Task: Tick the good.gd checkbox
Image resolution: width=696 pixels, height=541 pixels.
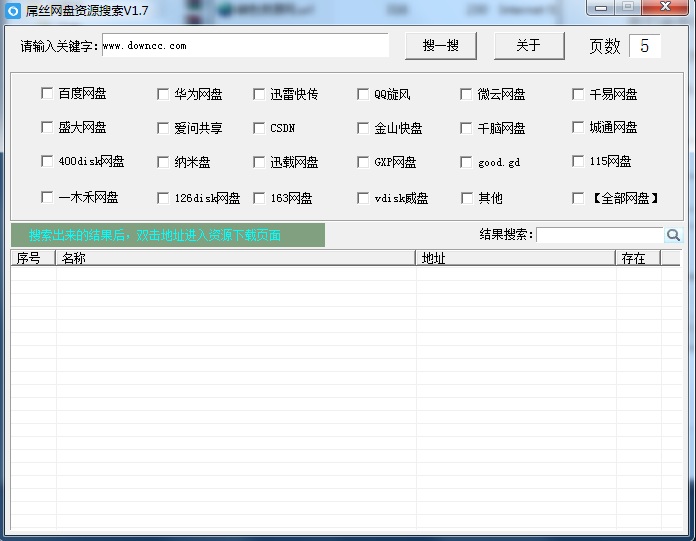Action: (466, 162)
